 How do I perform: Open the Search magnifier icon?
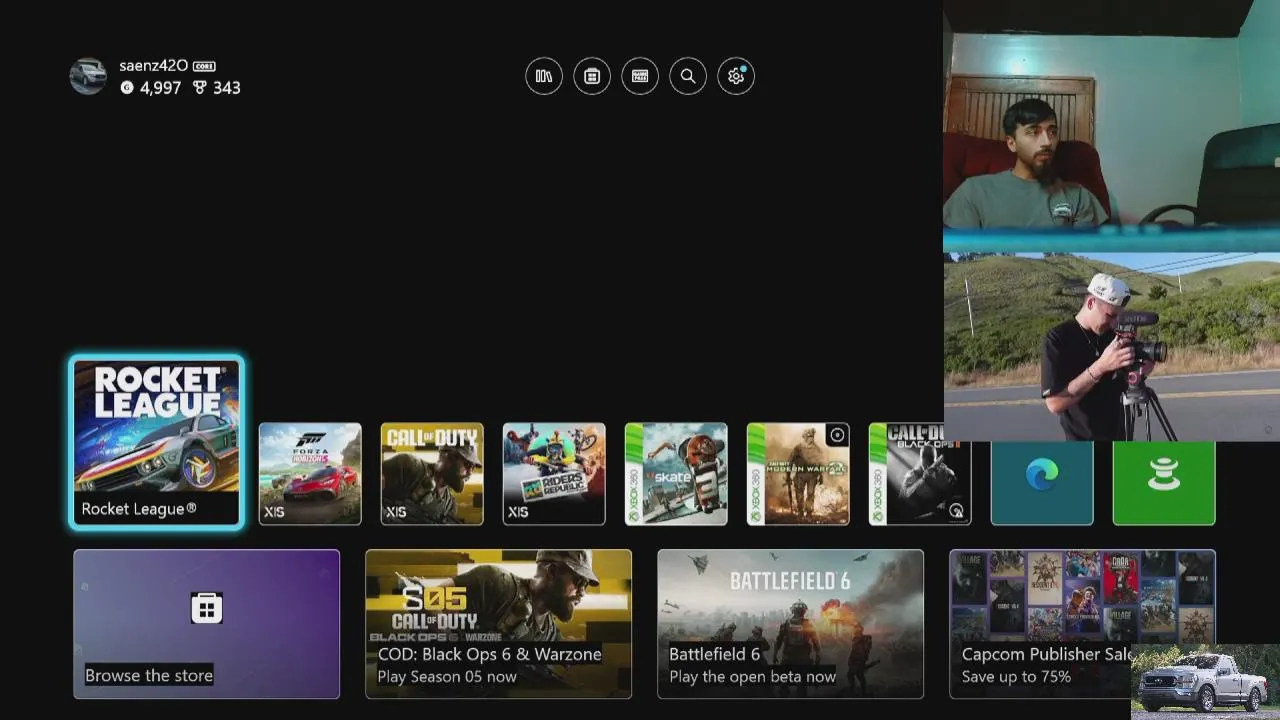click(688, 76)
